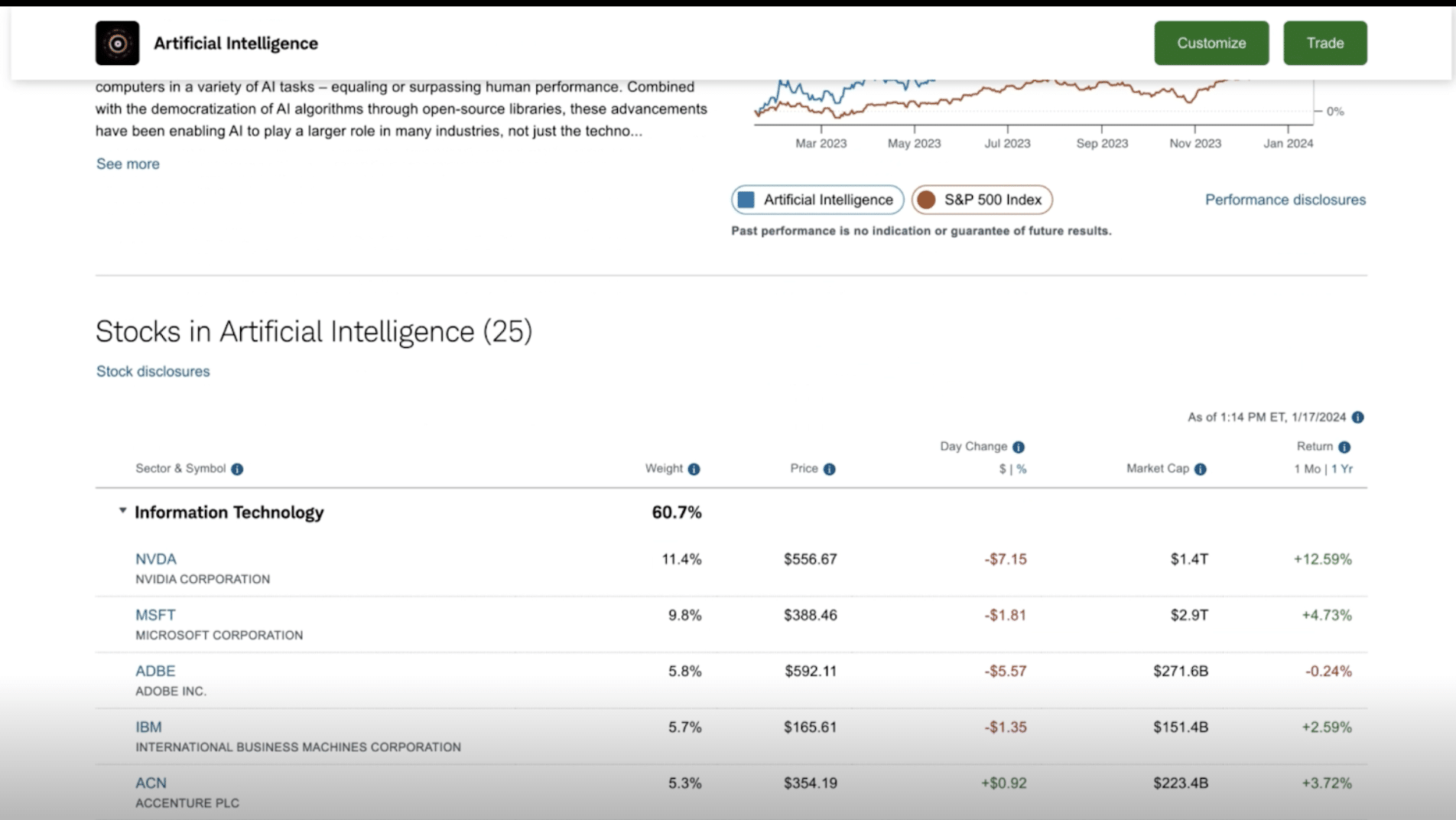
Task: Switch Day Change display to percent
Action: 1022,469
